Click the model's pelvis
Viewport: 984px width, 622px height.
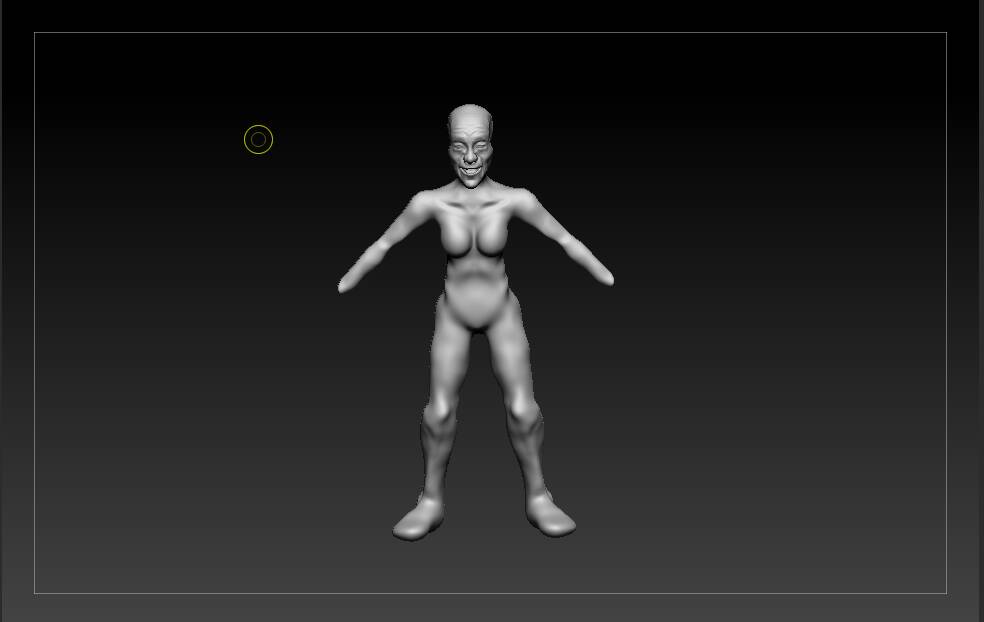478,312
